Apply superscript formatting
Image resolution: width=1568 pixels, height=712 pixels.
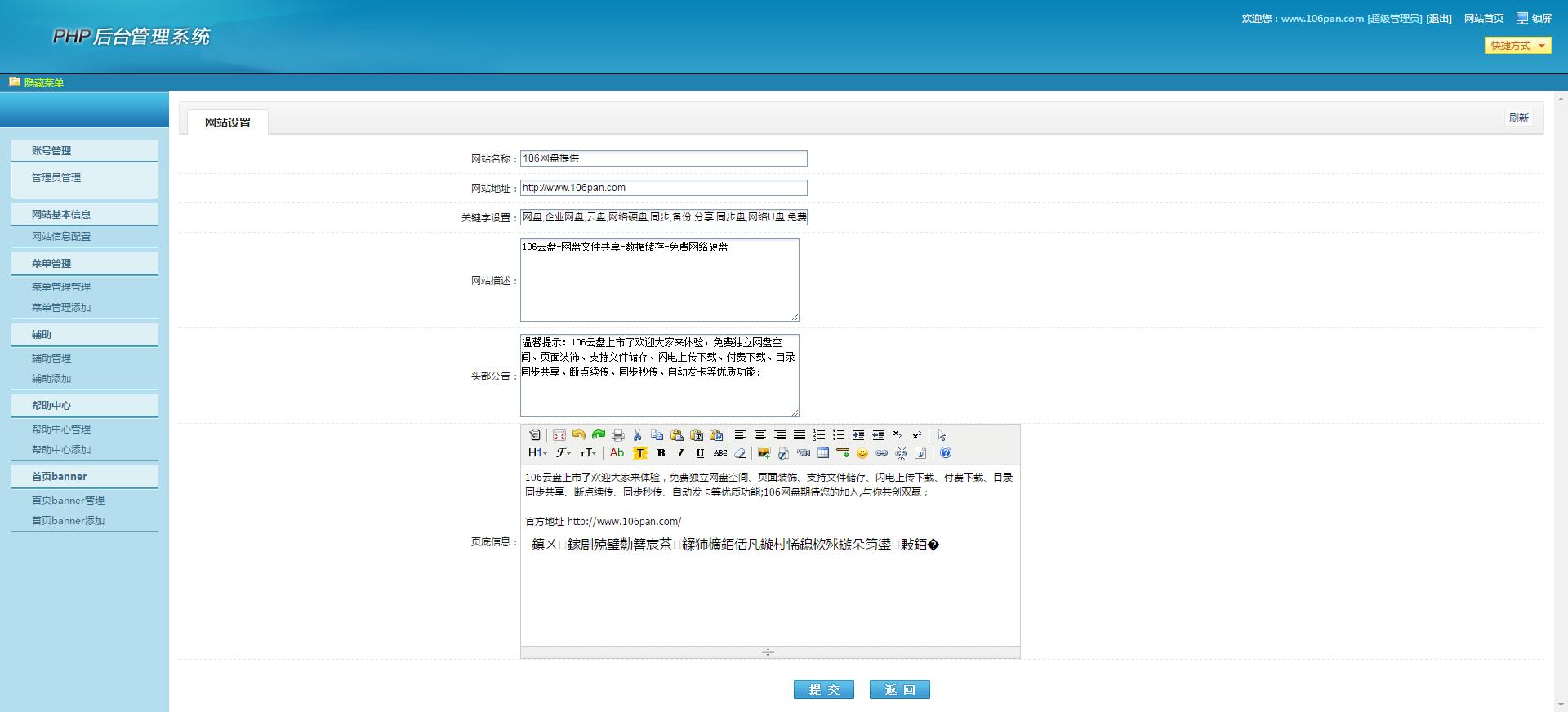[x=917, y=435]
